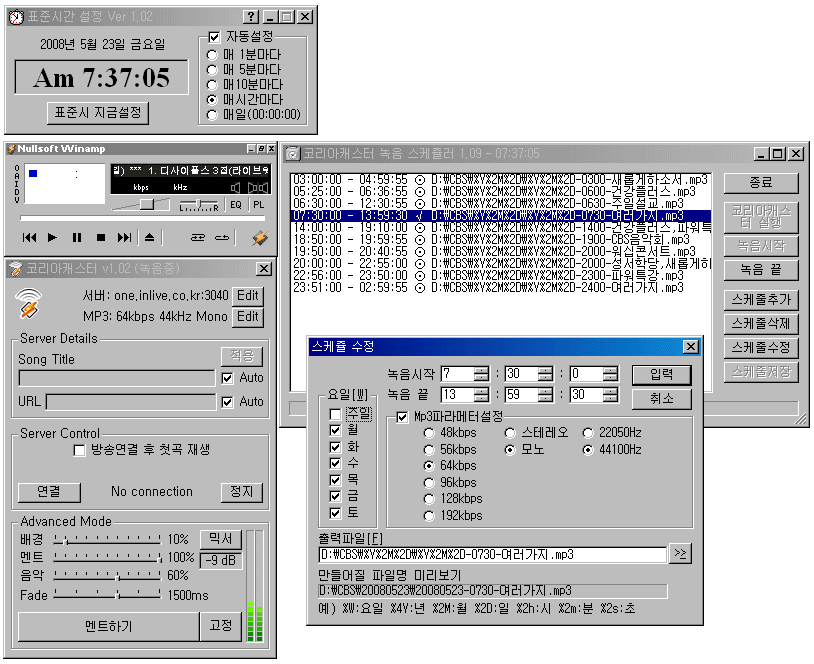Viewport: 814px width, 664px height.
Task: Click the 표준시 지금설정 button
Action: coord(97,112)
